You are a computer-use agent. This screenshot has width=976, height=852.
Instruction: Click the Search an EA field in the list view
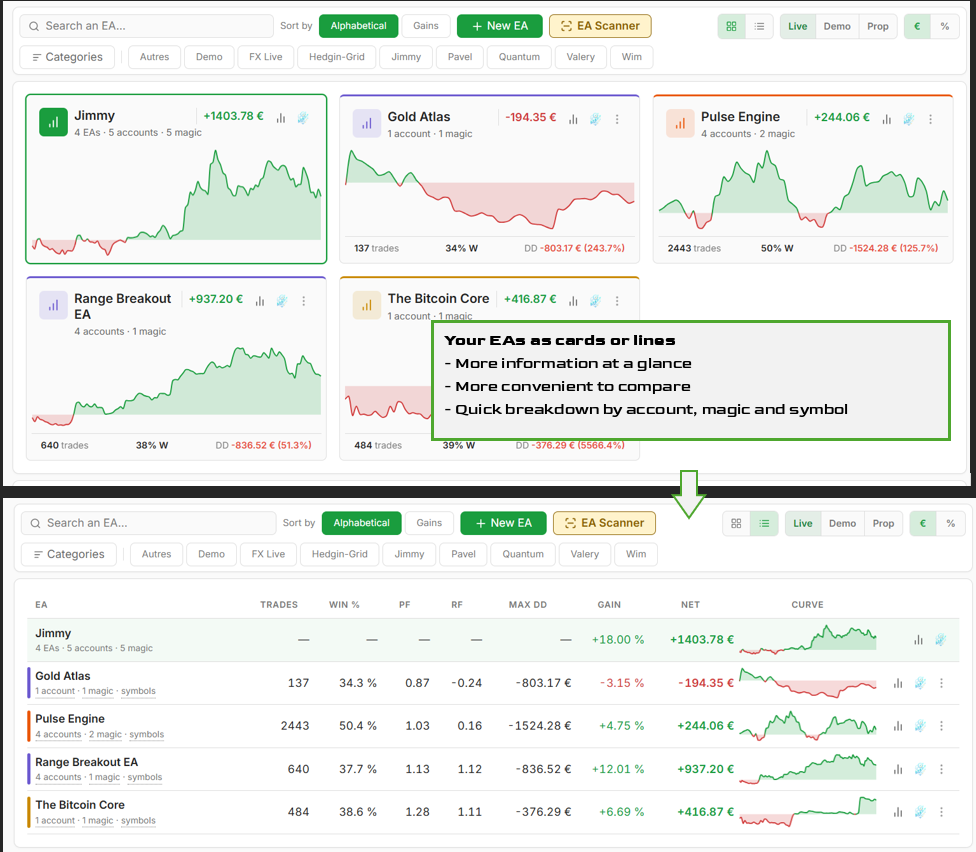149,523
